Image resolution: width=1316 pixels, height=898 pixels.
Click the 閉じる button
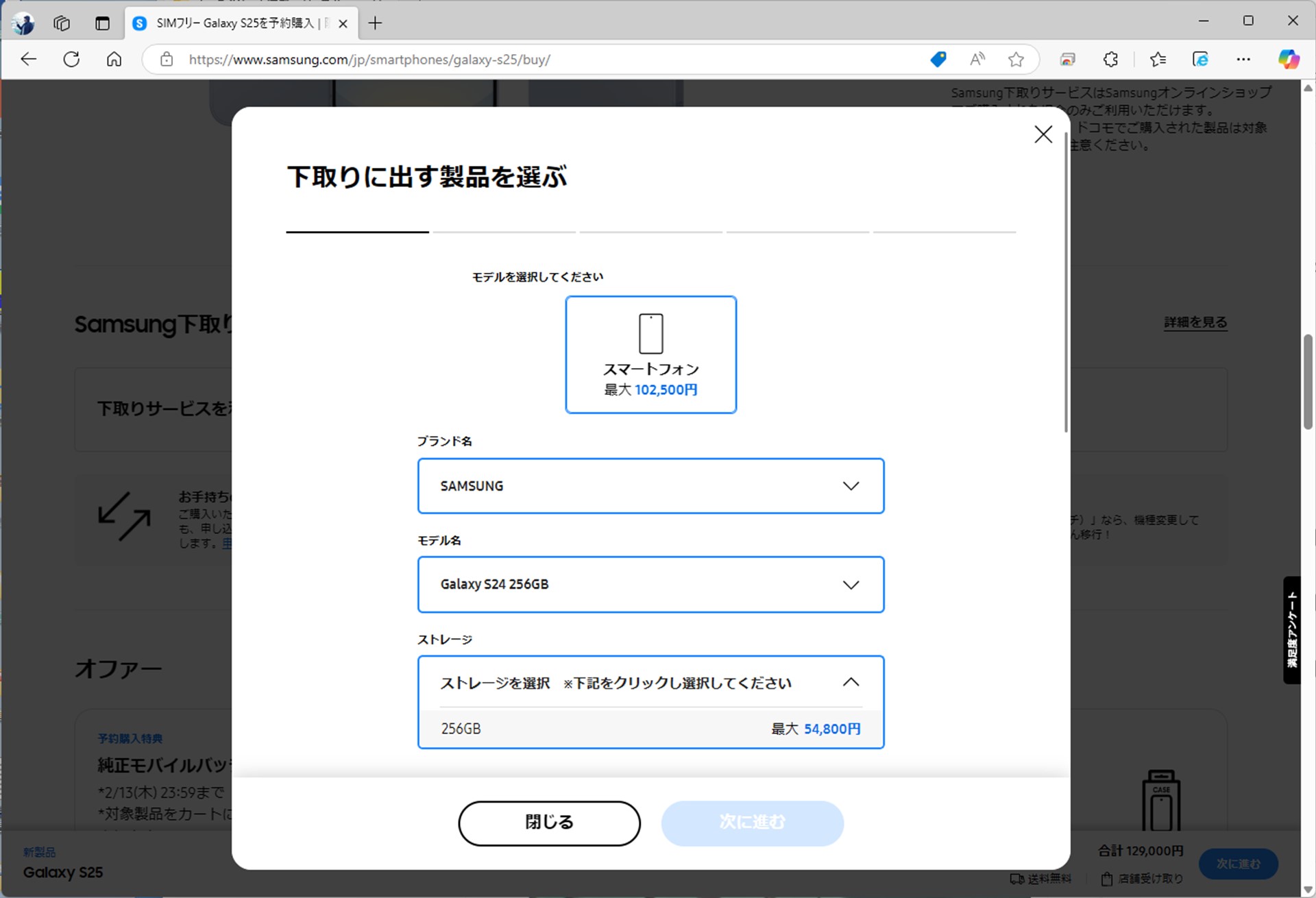tap(549, 823)
